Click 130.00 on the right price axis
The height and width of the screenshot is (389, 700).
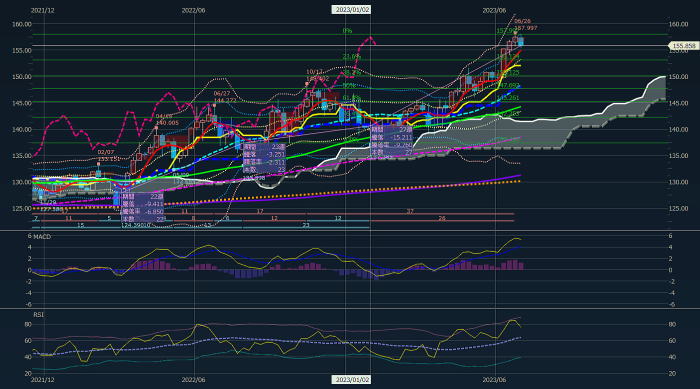coord(678,182)
